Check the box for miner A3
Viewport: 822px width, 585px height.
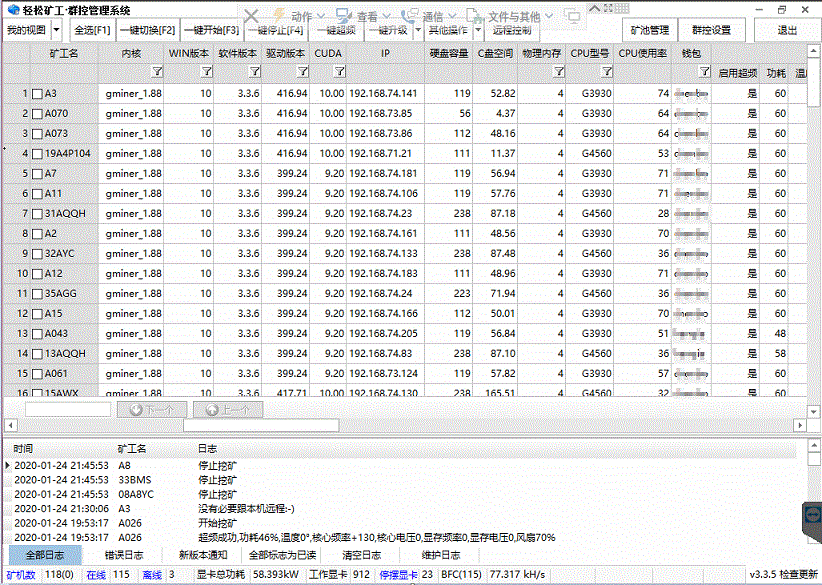pyautogui.click(x=37, y=94)
